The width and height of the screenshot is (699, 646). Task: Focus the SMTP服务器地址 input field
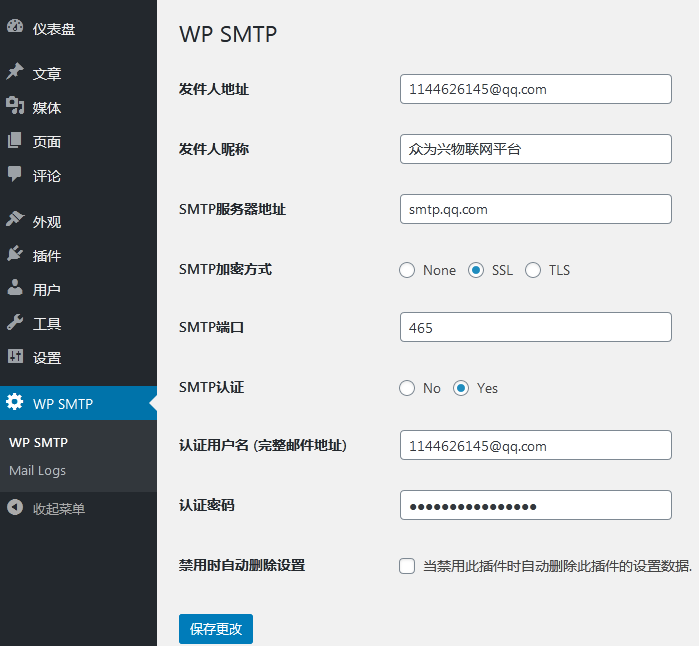coord(536,209)
